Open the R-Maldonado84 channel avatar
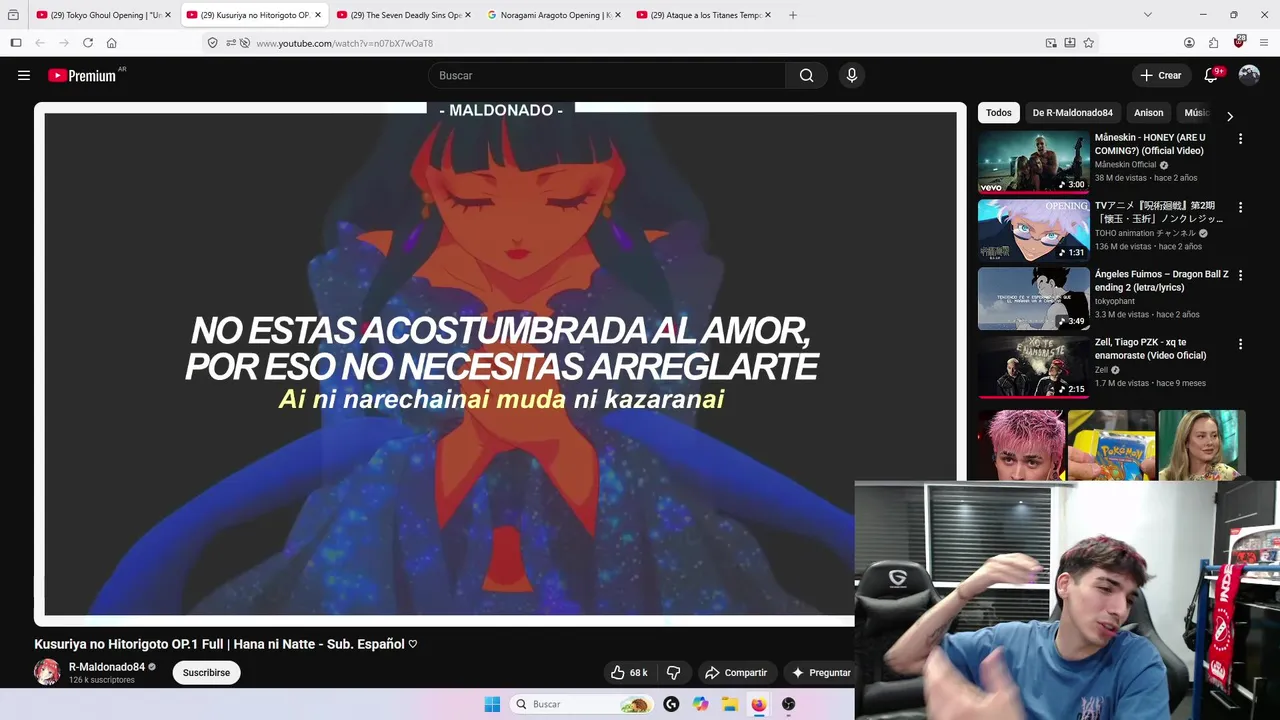Viewport: 1280px width, 720px height. (x=47, y=672)
